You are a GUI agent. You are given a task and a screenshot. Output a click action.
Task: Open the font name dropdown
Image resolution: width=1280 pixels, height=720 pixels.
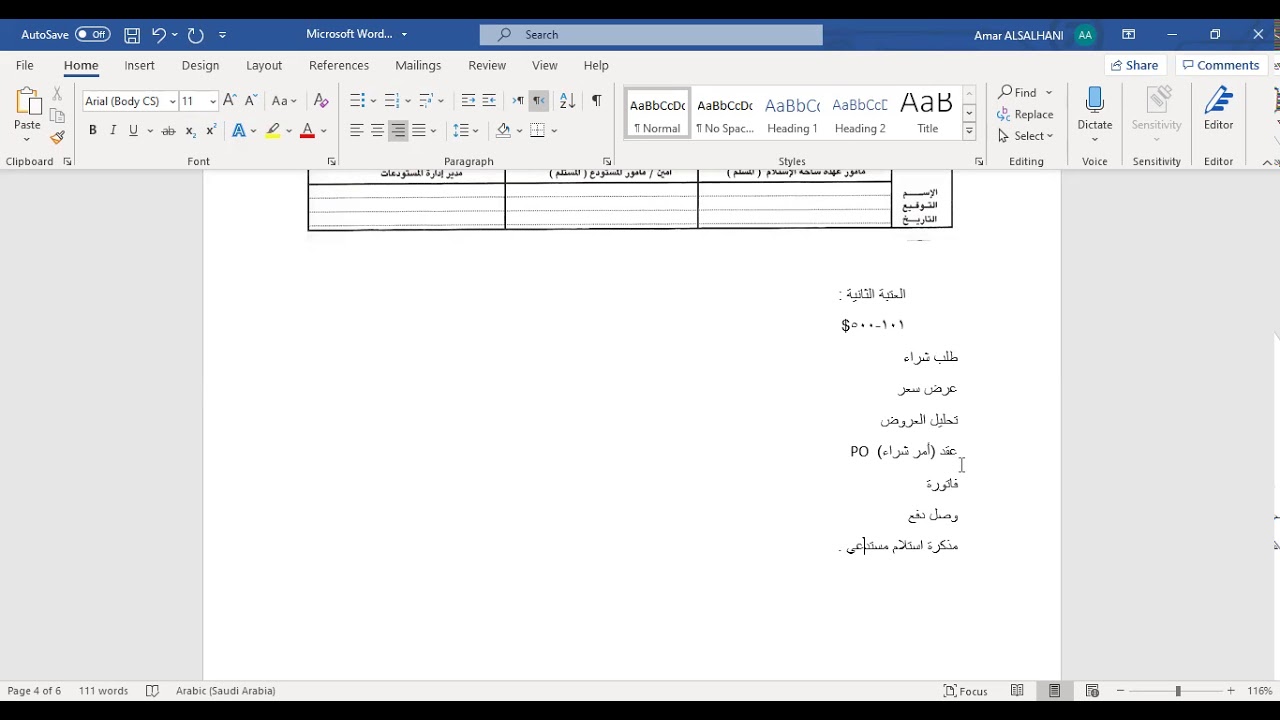click(172, 101)
